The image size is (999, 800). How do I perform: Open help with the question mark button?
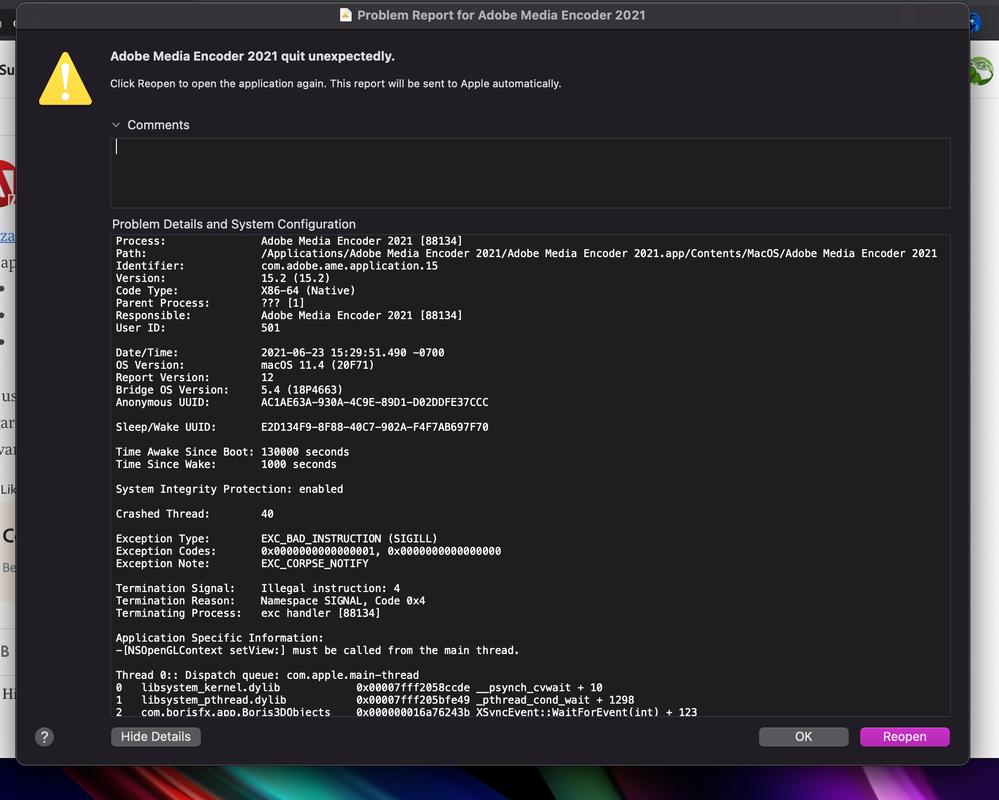pos(44,737)
